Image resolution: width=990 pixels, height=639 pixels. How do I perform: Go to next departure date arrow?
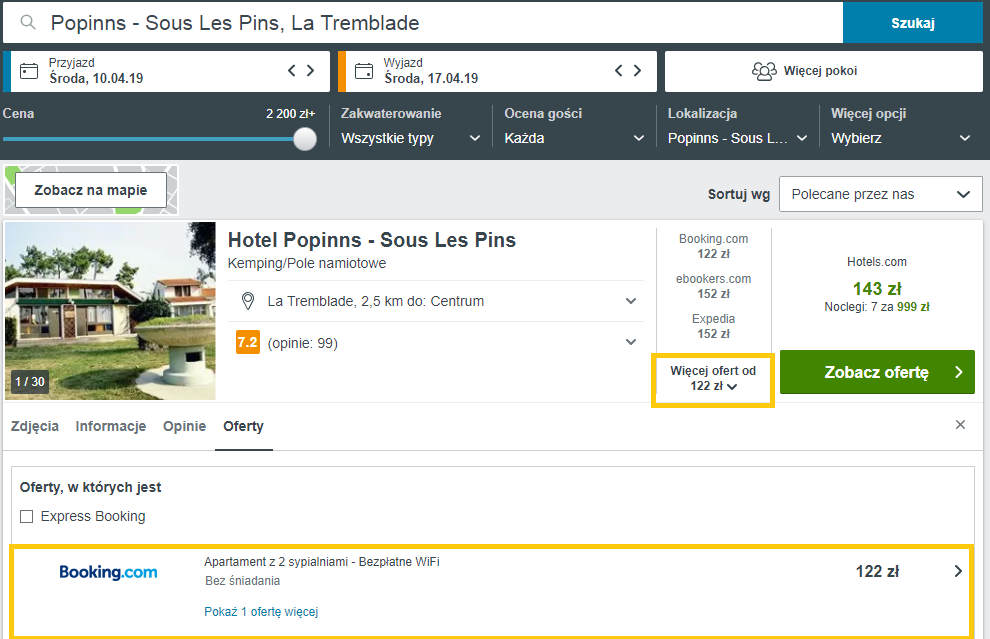pos(637,71)
